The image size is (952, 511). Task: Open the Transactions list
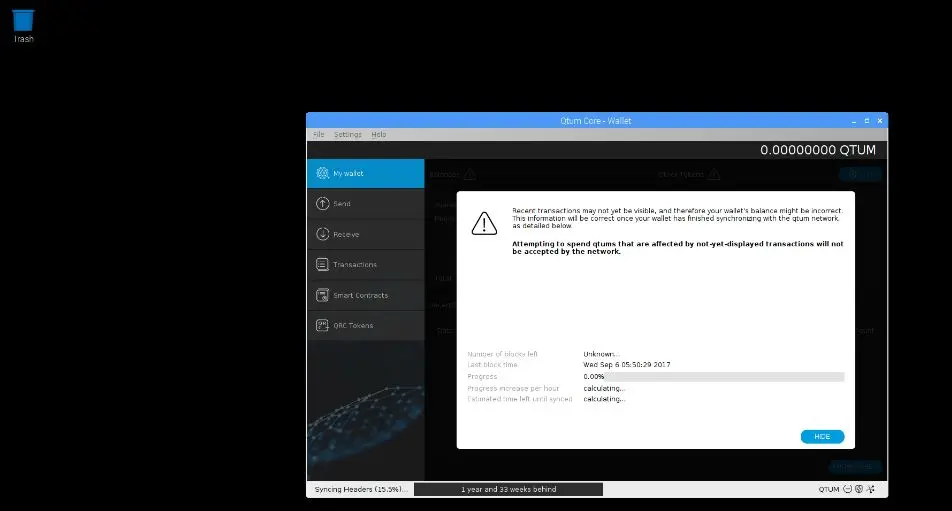[x=366, y=265]
